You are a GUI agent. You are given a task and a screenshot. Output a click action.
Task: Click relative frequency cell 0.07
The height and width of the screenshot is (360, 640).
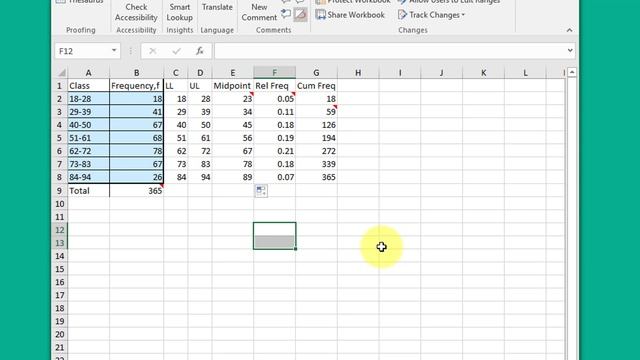coord(274,177)
